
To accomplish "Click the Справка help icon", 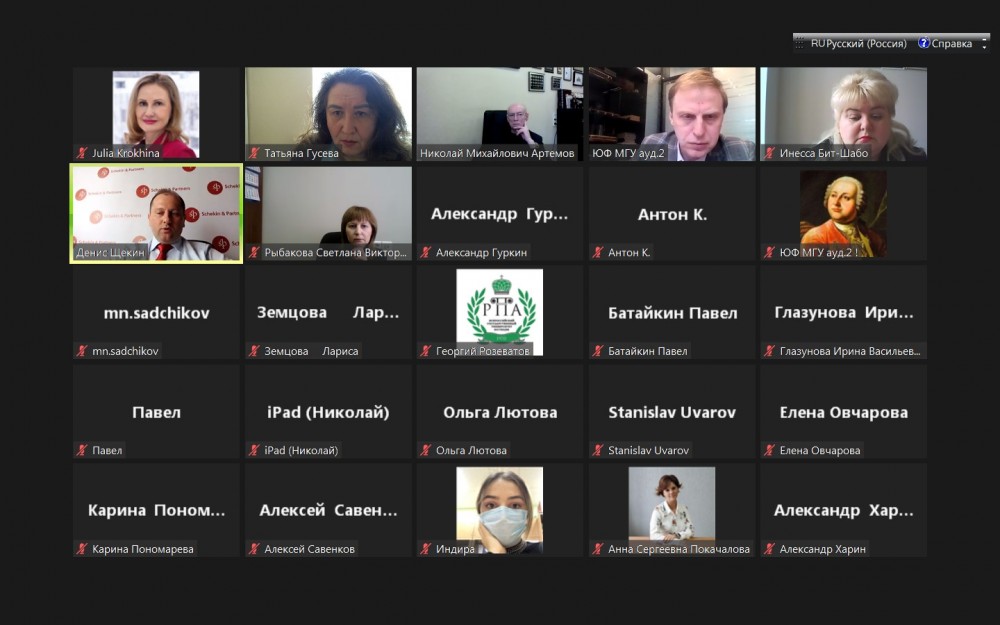I will coord(923,43).
